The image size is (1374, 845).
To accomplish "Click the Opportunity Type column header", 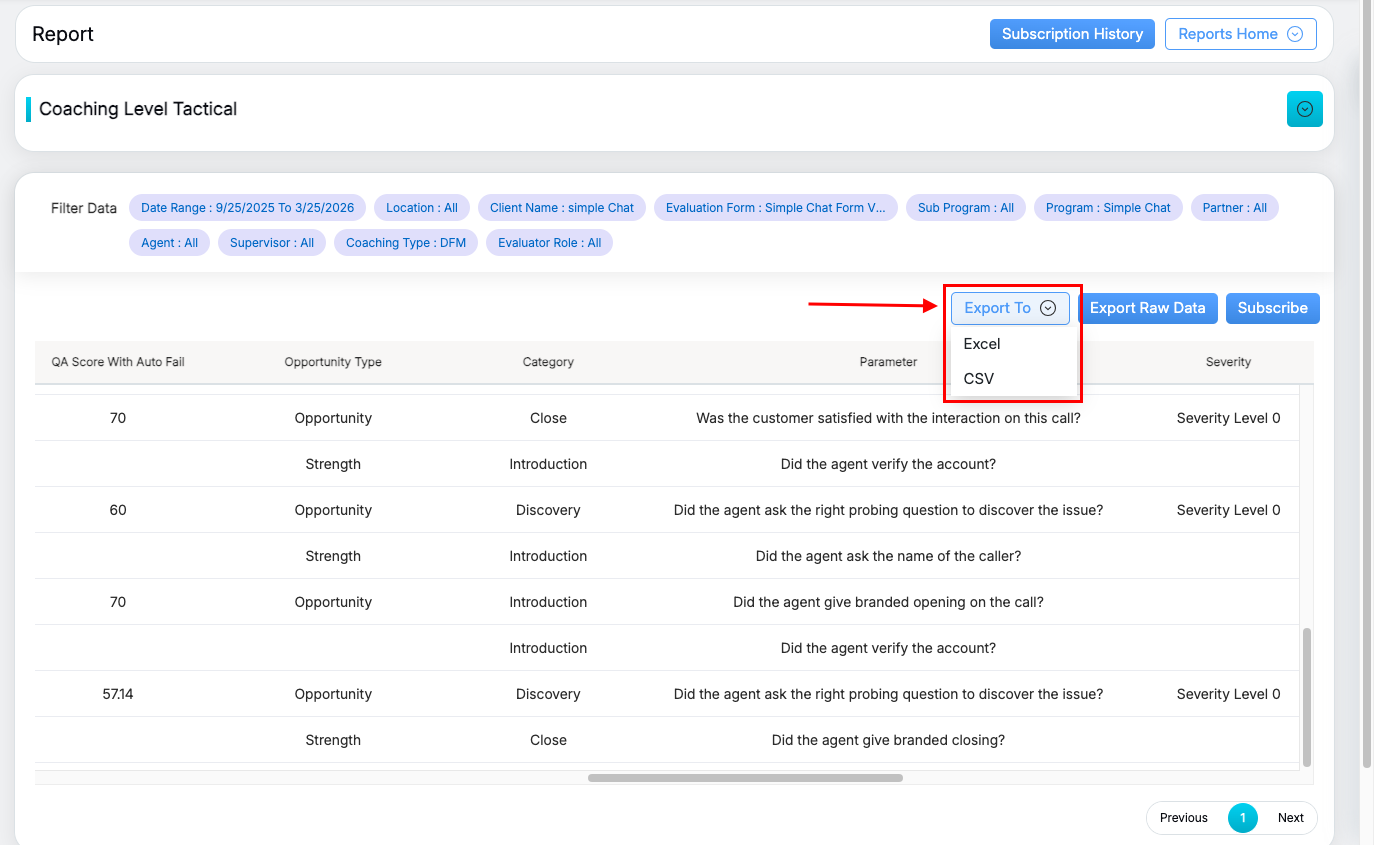I will 333,362.
